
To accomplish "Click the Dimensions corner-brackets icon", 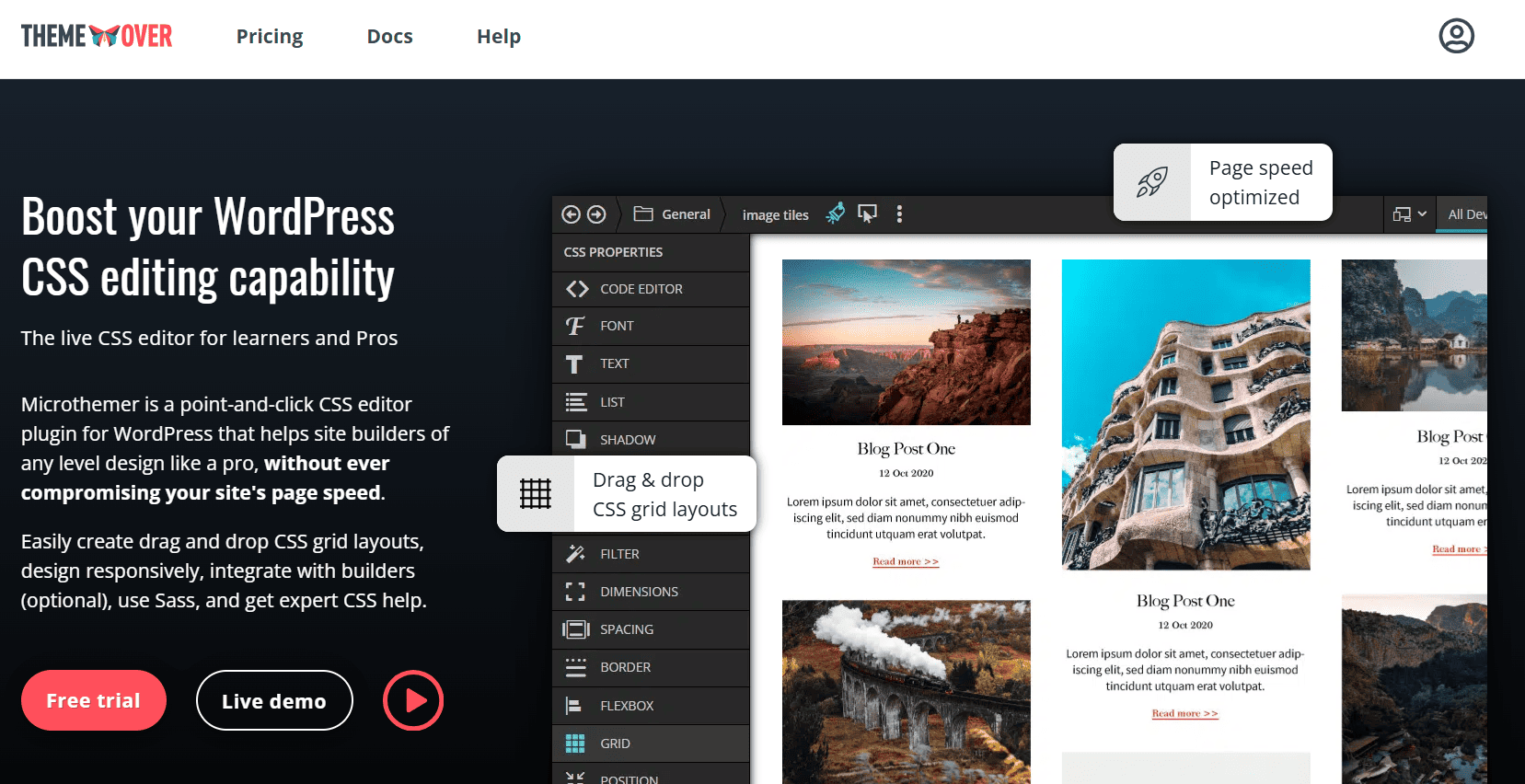I will click(575, 592).
